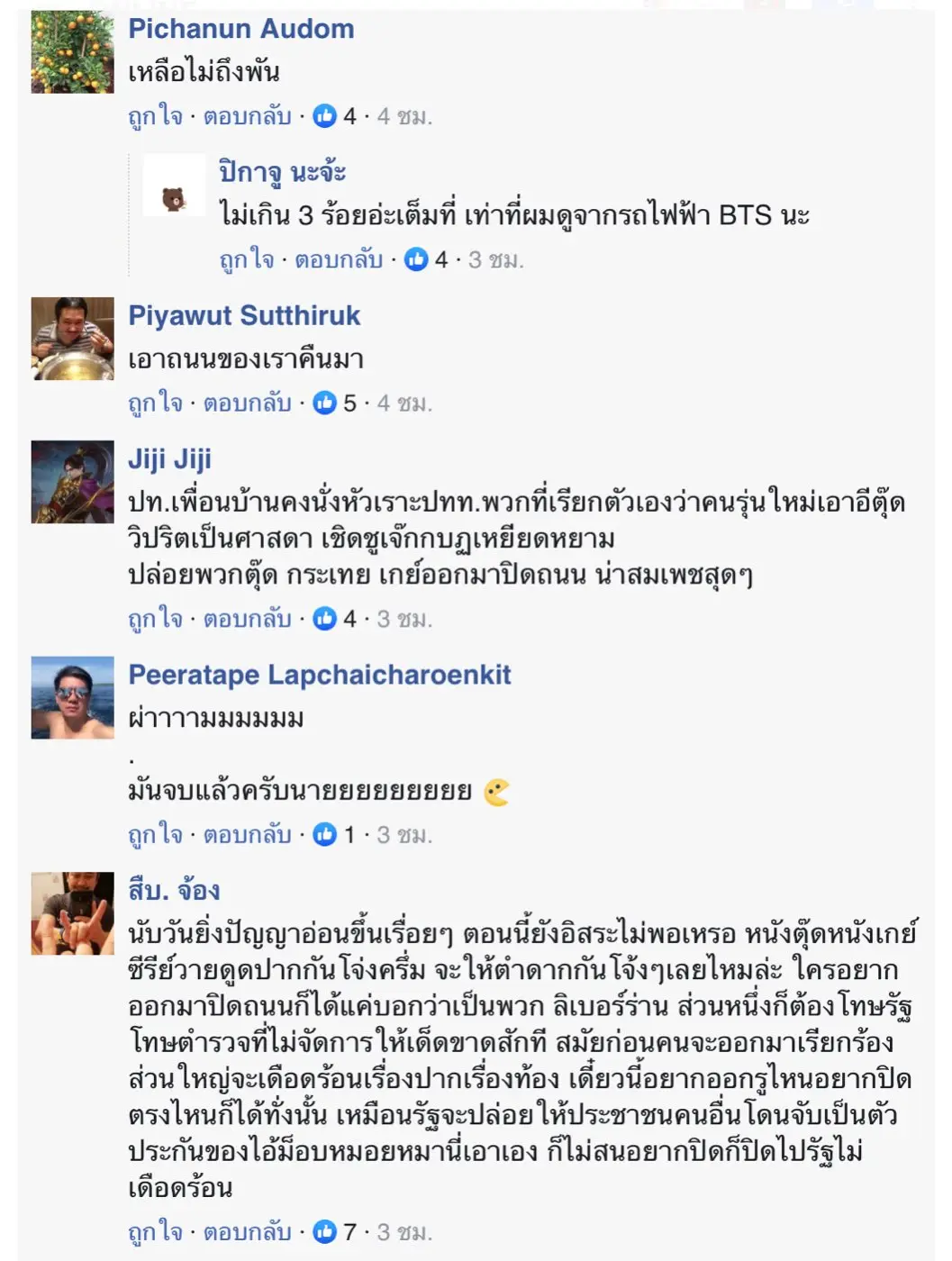This screenshot has height=1261, width=952.
Task: Click the like reaction icon on ปิกาจู นะจ๊ะ's reply
Action: pos(416,259)
